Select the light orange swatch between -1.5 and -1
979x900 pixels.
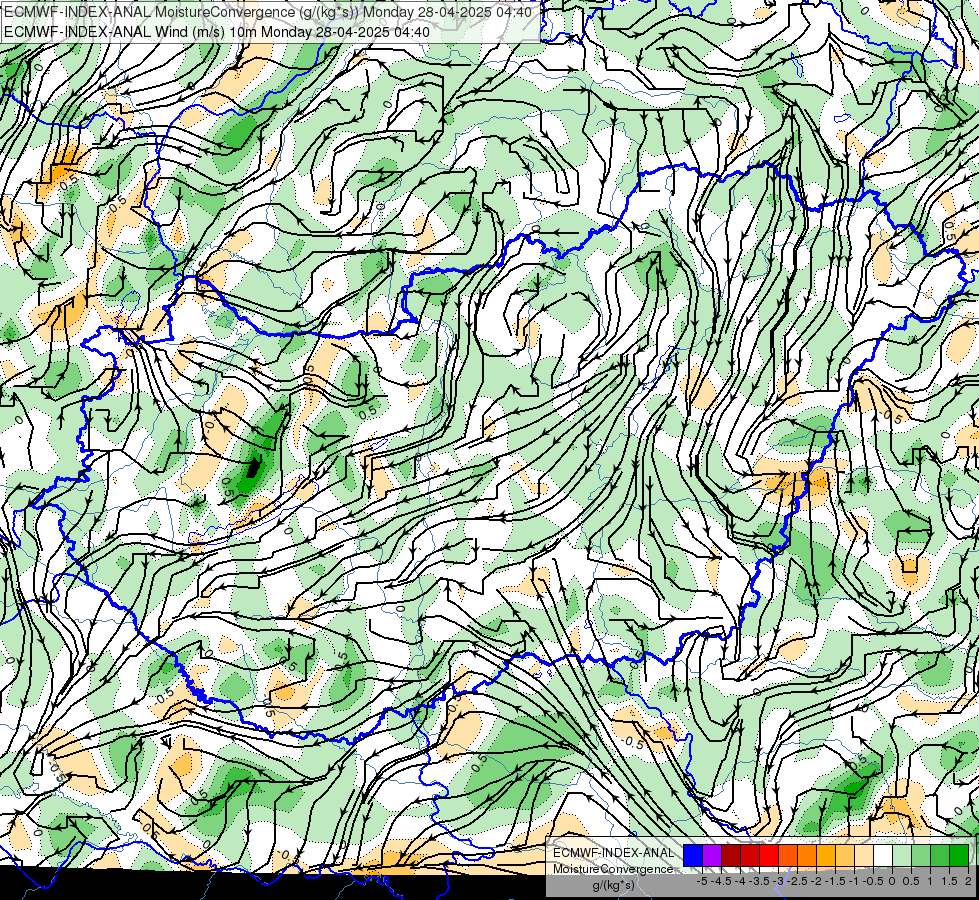tap(845, 856)
